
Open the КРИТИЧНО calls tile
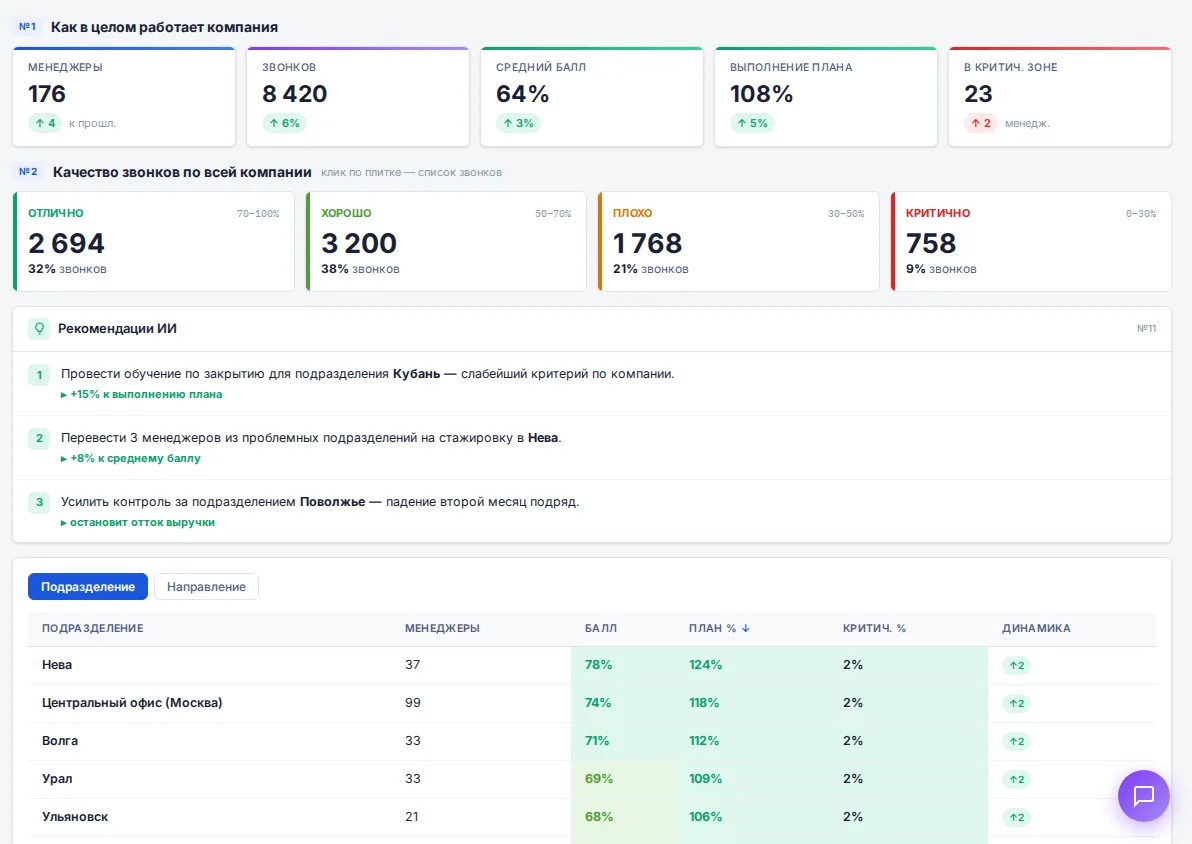(x=1031, y=242)
